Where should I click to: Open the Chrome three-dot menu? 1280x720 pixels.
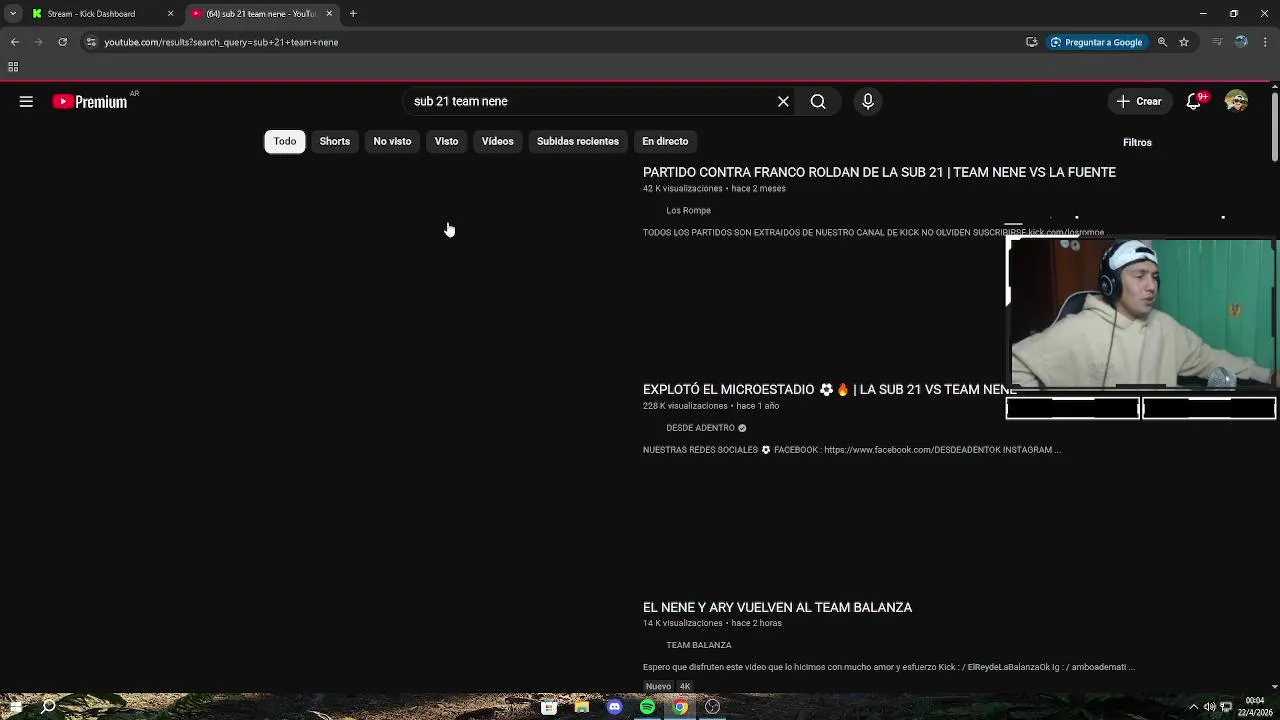tap(1265, 42)
